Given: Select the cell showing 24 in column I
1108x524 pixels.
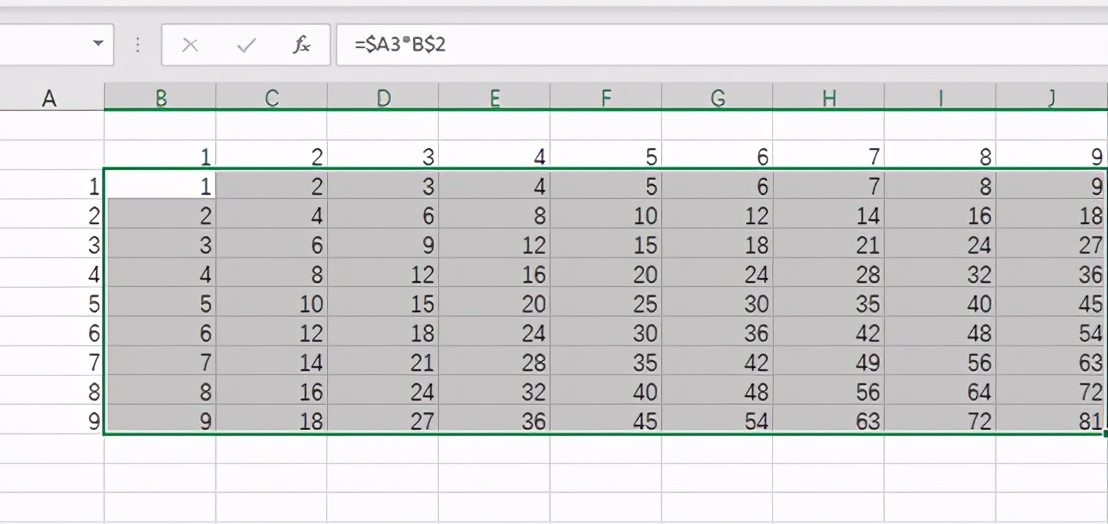Looking at the screenshot, I should pyautogui.click(x=939, y=243).
